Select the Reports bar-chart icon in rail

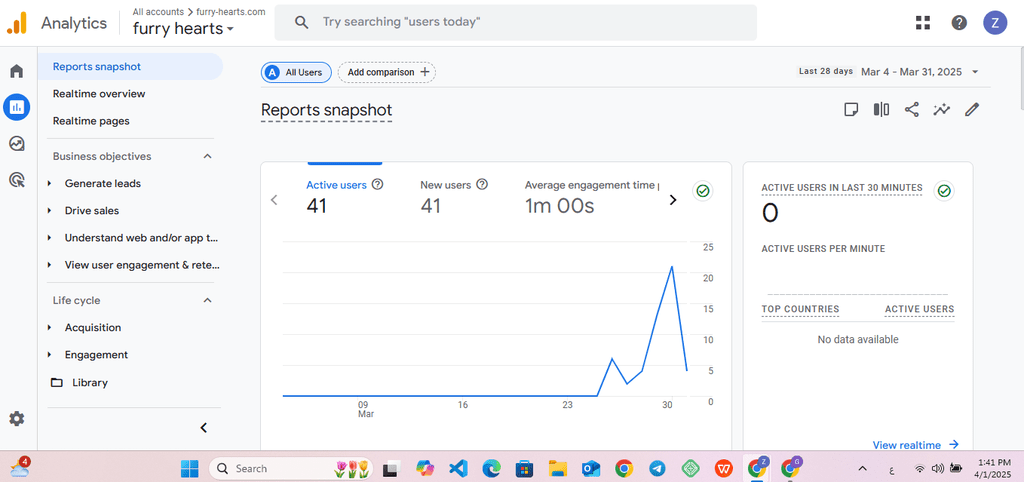[x=16, y=106]
